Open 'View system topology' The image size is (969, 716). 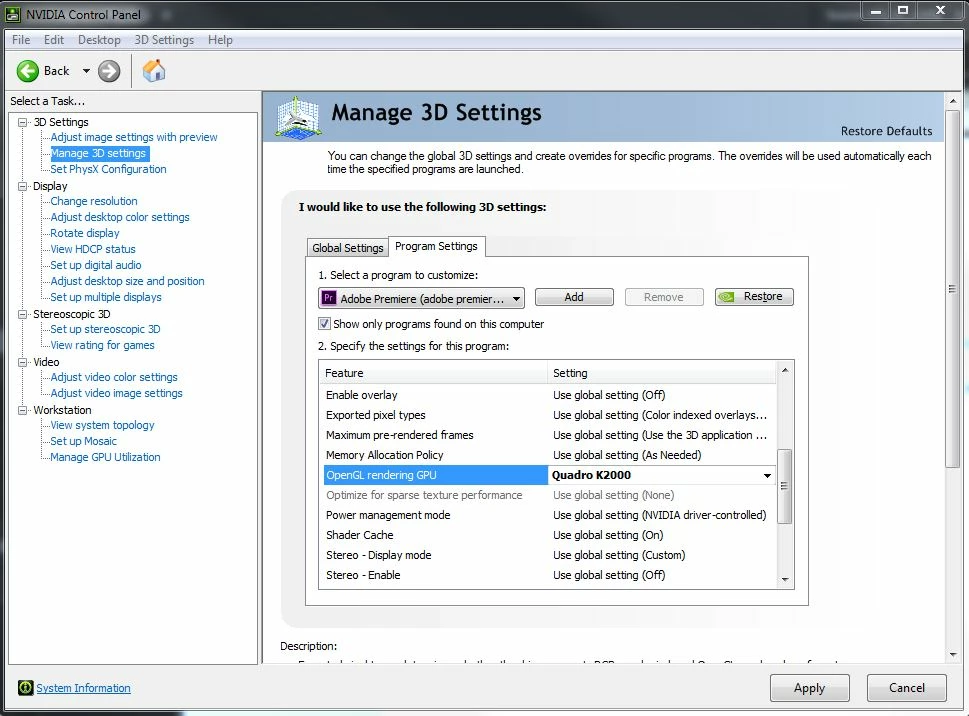[103, 425]
